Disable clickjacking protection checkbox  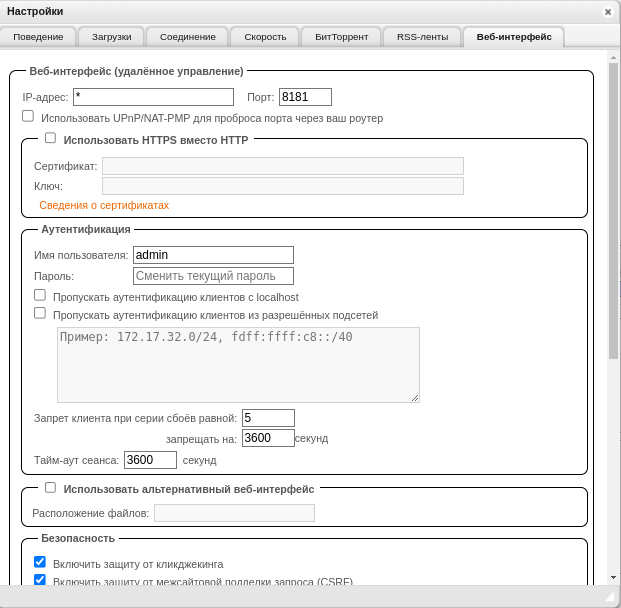(x=40, y=562)
